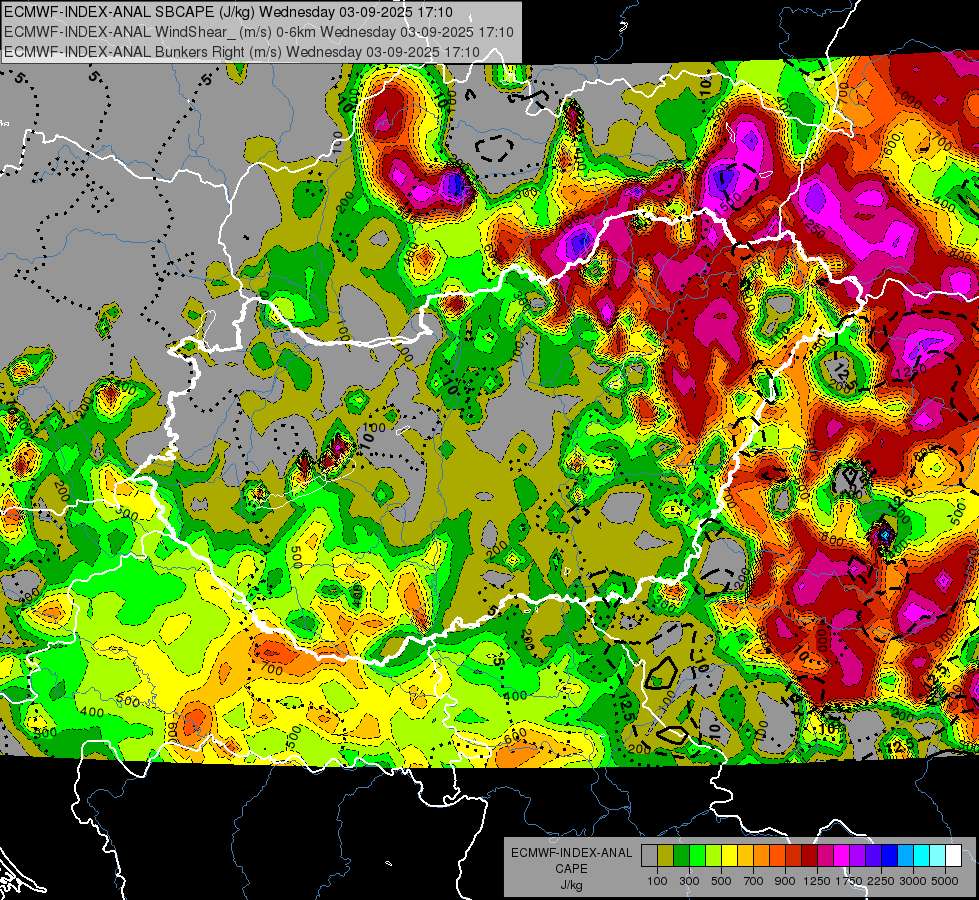Click the Bunkers Right (m/s) title line

(x=242, y=52)
